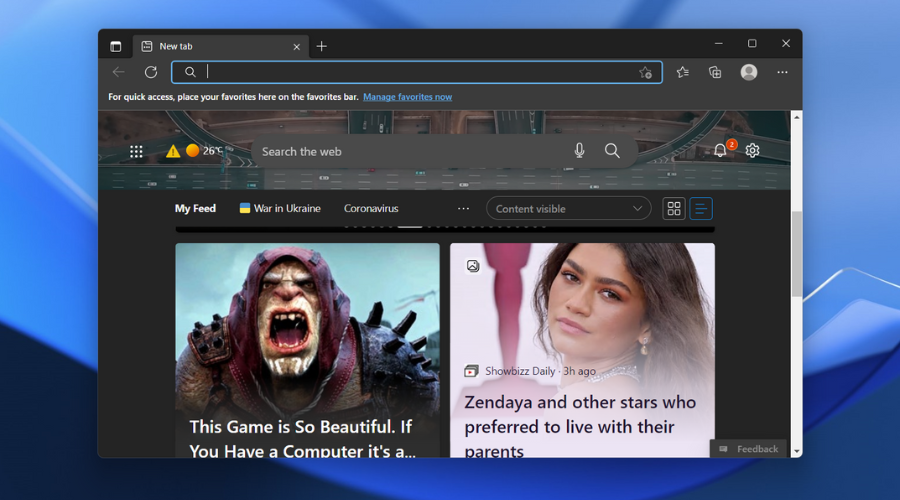Image resolution: width=900 pixels, height=500 pixels.
Task: Switch feed to grid view
Action: [x=674, y=208]
